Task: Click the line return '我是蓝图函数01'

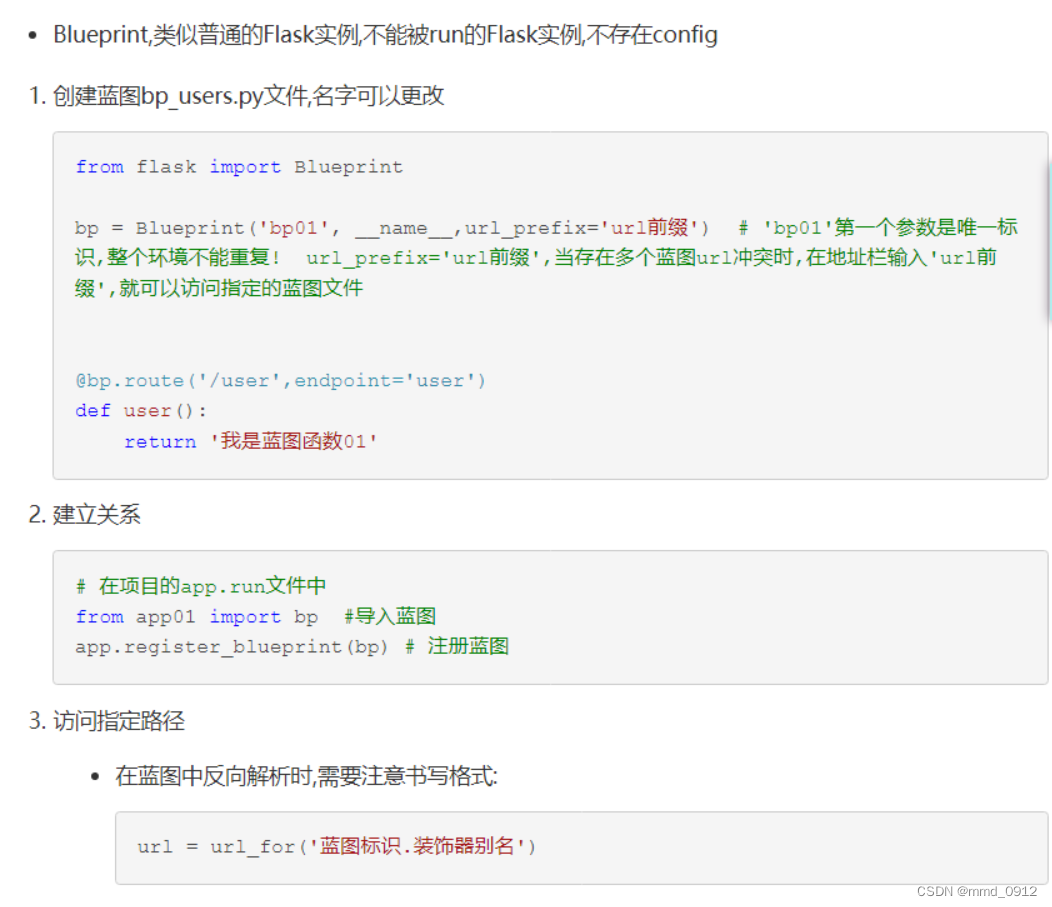Action: [x=250, y=441]
